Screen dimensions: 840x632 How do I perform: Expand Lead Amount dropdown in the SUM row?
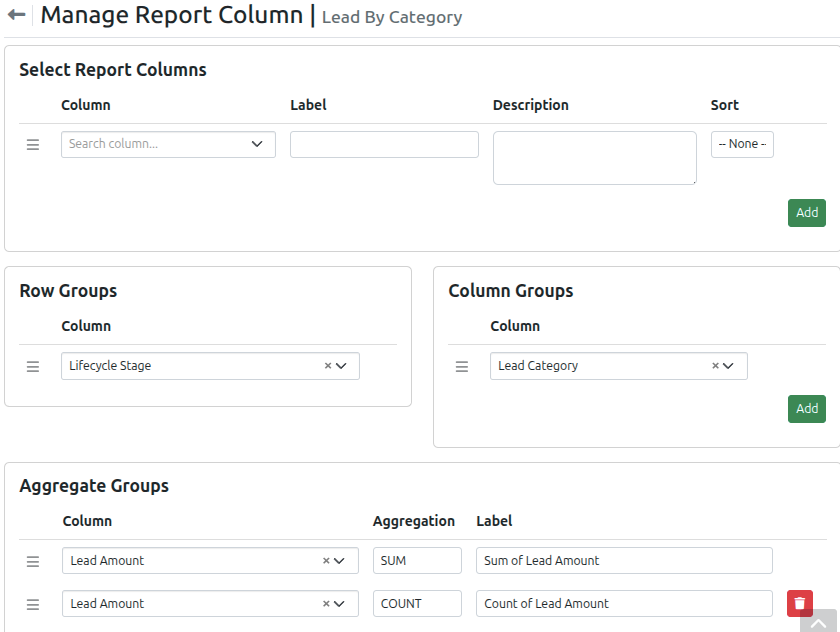tap(339, 561)
